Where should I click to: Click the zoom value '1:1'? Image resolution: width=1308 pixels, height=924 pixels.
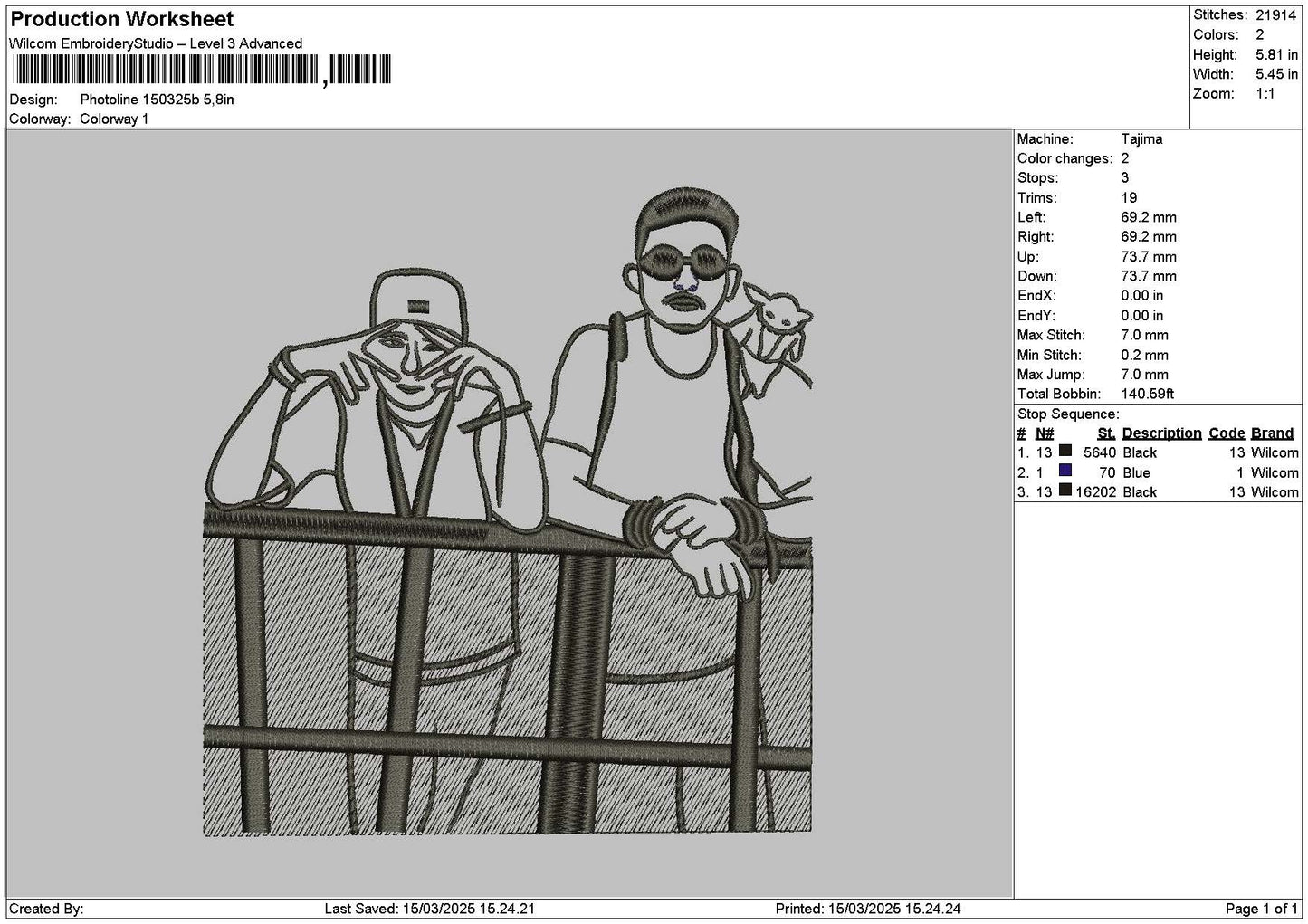[1265, 94]
